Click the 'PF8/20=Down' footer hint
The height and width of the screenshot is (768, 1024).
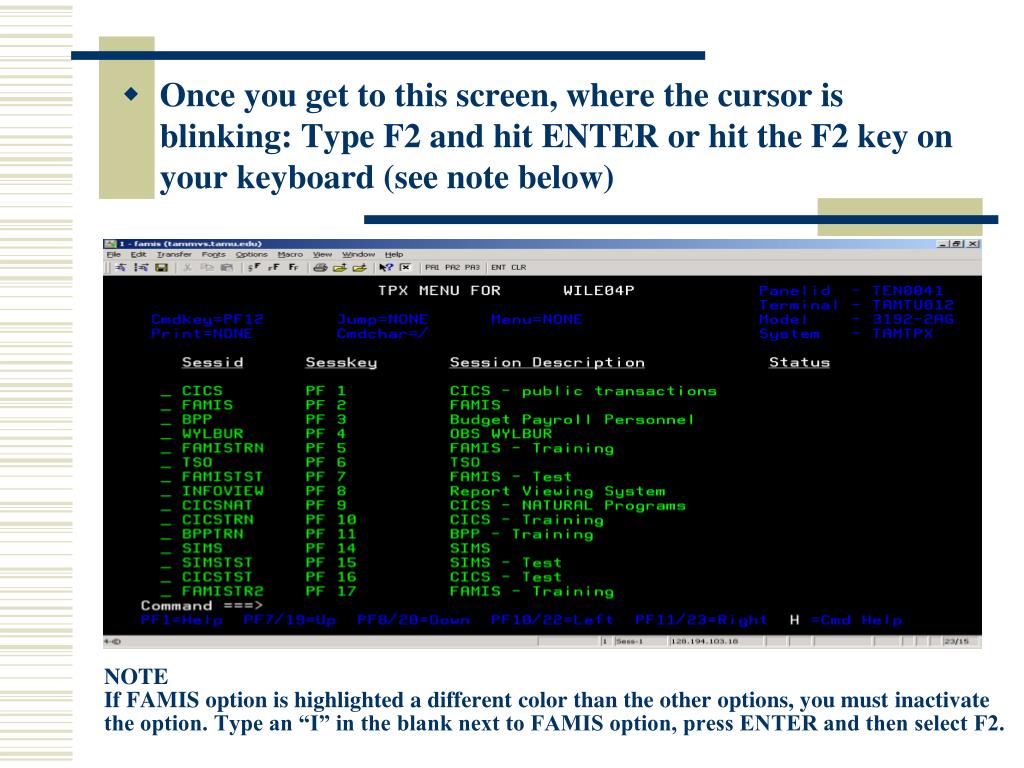point(413,620)
